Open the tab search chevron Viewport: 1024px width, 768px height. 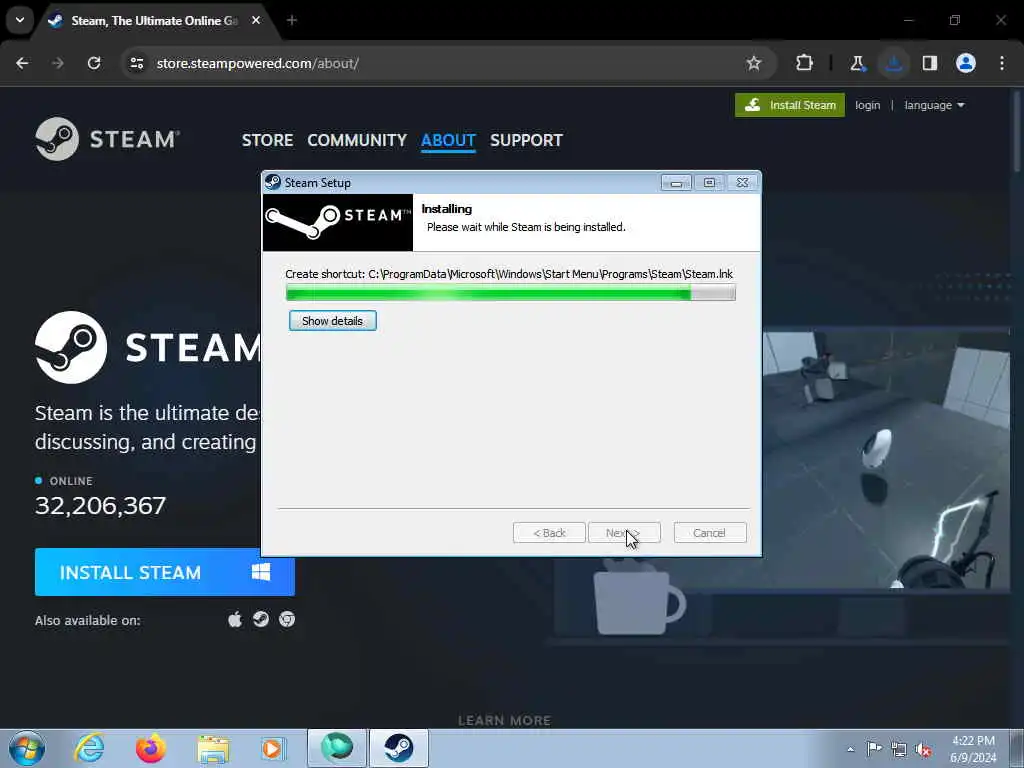[x=20, y=20]
